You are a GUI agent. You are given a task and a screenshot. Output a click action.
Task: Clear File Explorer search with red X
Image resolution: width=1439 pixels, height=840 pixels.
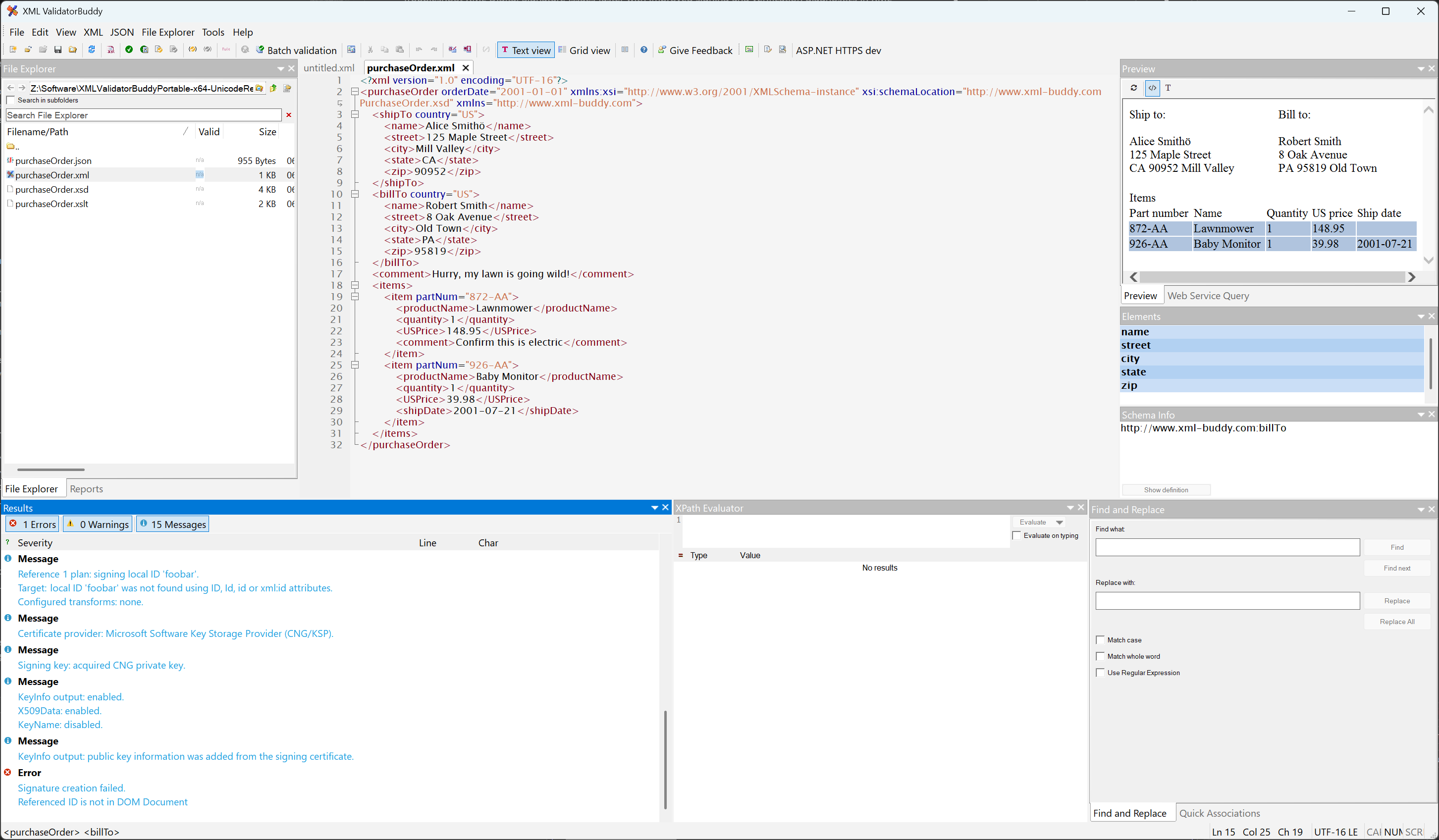[289, 115]
